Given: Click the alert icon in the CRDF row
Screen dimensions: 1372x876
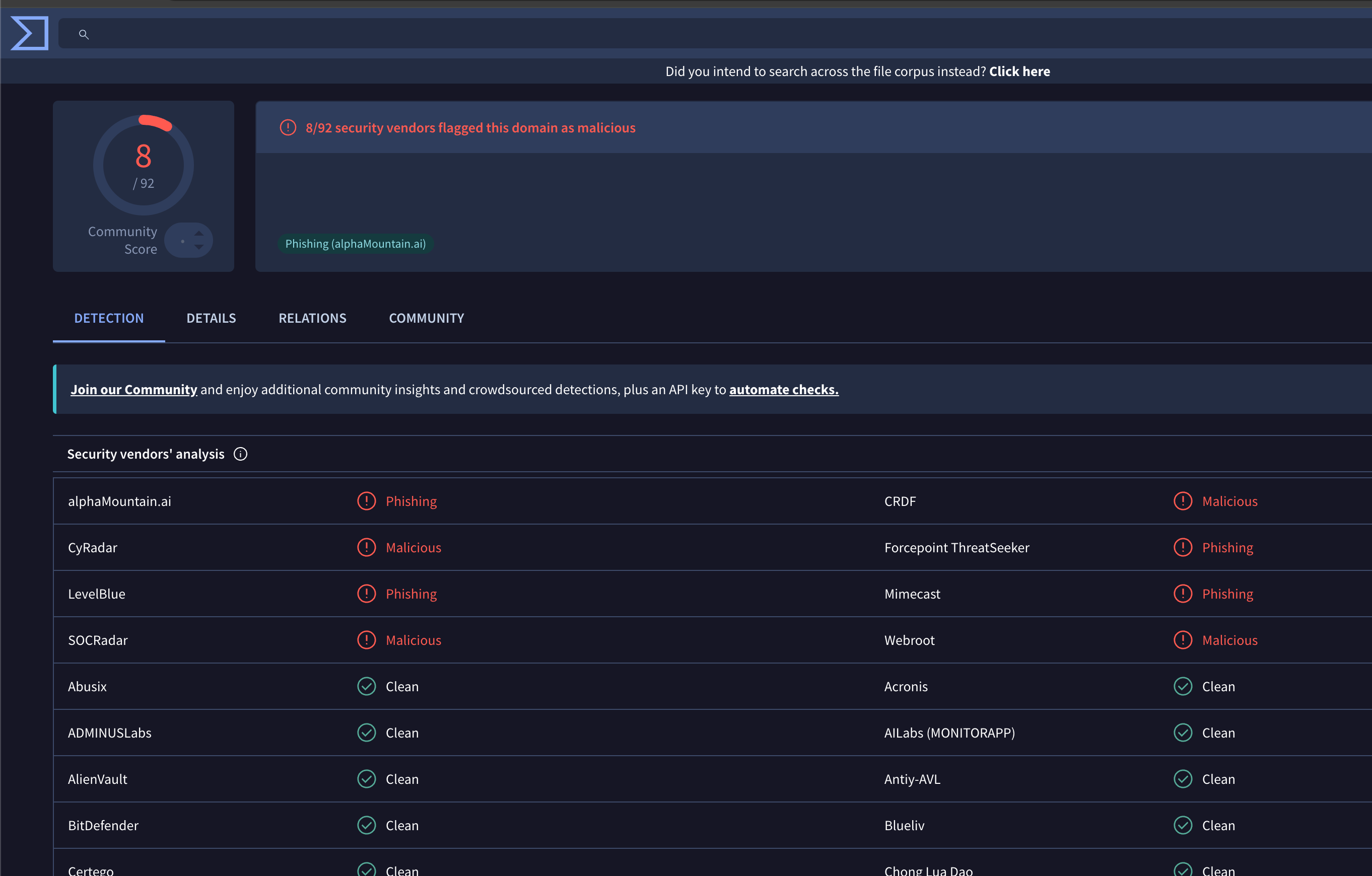Looking at the screenshot, I should click(x=1183, y=501).
